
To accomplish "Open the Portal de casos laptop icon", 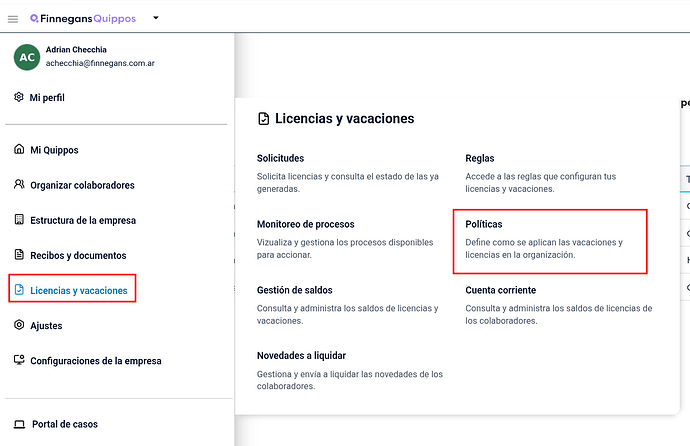I will pyautogui.click(x=19, y=424).
